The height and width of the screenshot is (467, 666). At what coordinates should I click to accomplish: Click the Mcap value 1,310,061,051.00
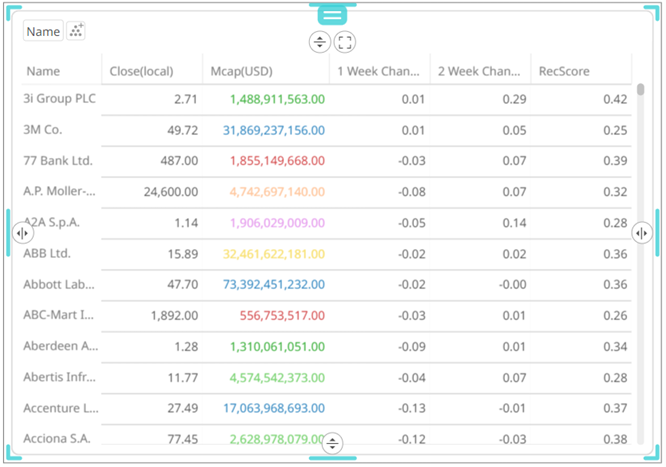click(277, 346)
